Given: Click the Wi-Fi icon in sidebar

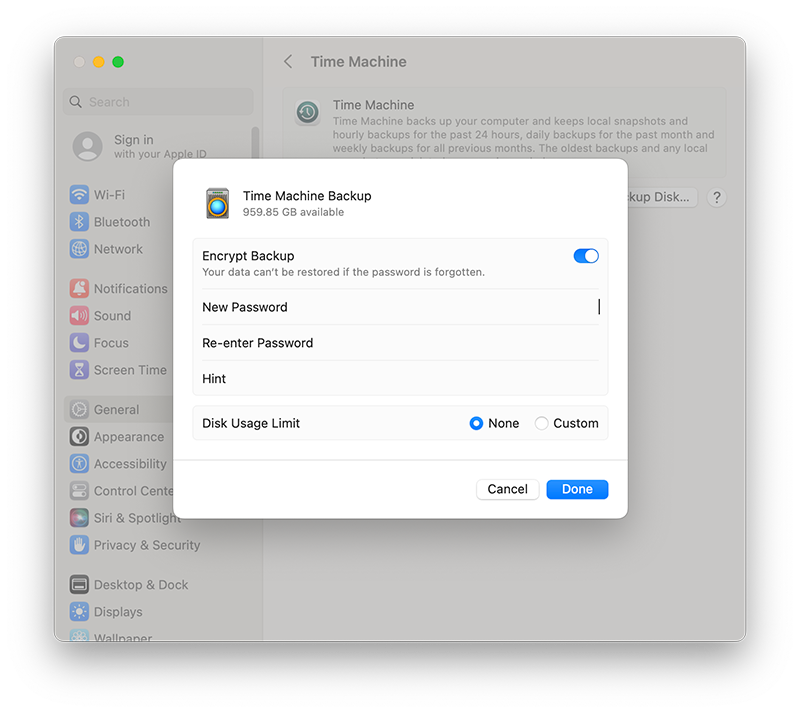Looking at the screenshot, I should (79, 195).
